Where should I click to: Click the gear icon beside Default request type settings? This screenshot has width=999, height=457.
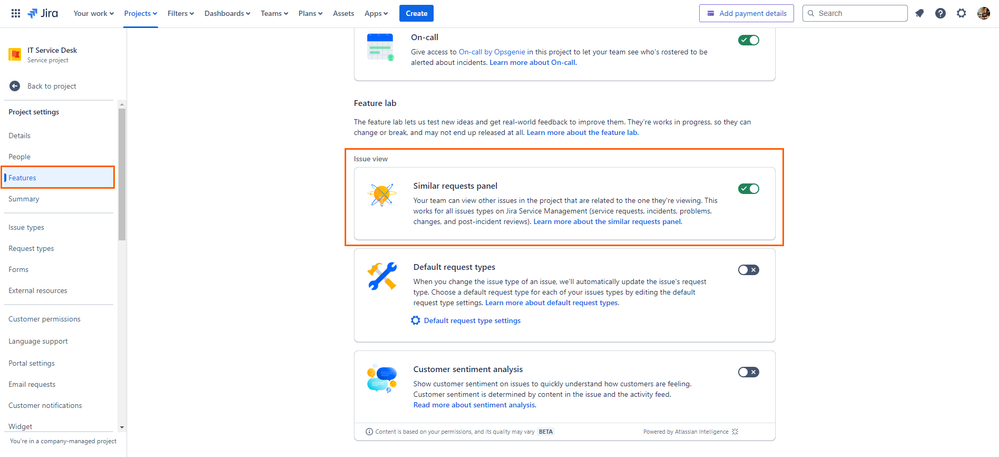(x=415, y=321)
